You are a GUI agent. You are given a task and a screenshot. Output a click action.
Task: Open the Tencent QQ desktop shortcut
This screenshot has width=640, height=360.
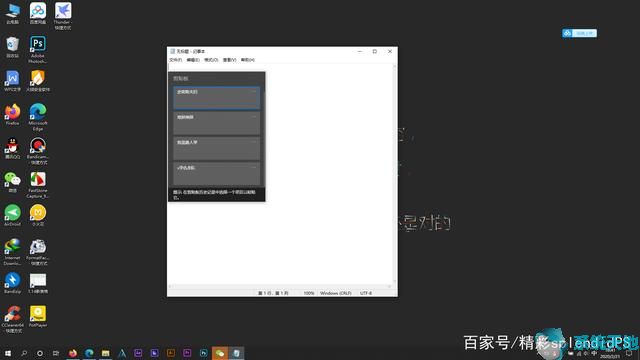pyautogui.click(x=13, y=148)
